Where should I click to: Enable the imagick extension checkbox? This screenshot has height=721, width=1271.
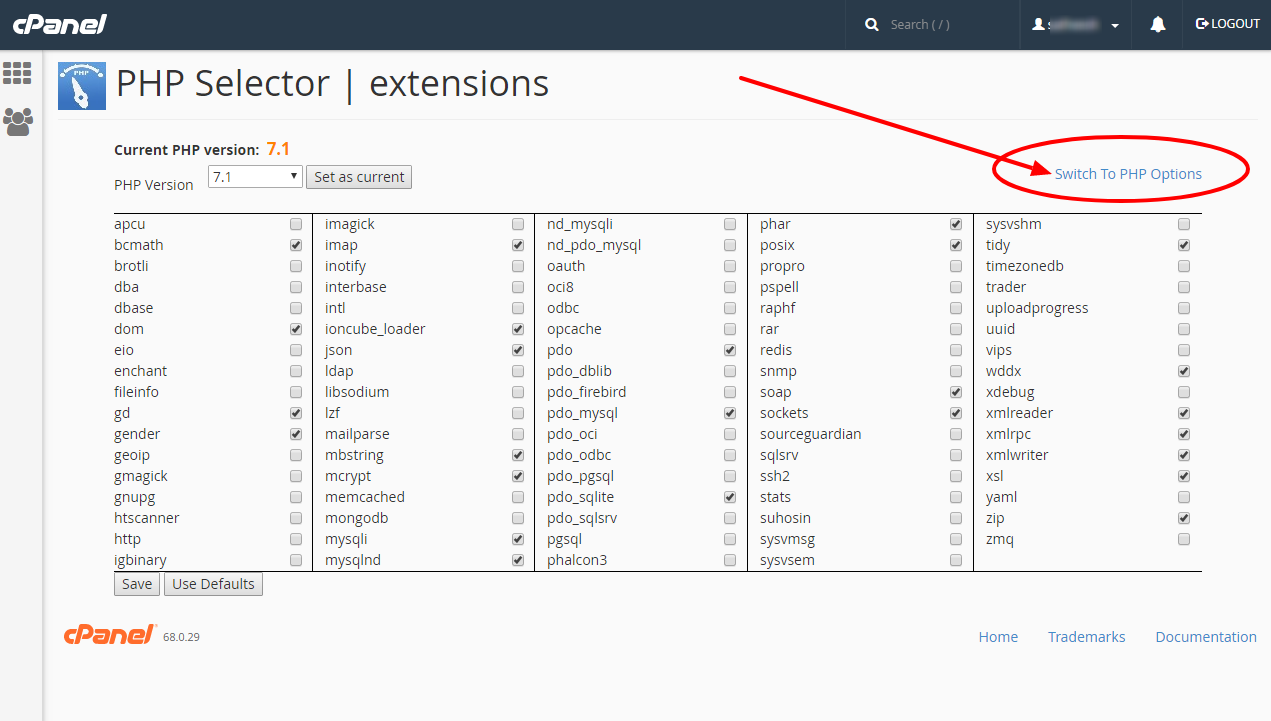point(518,224)
